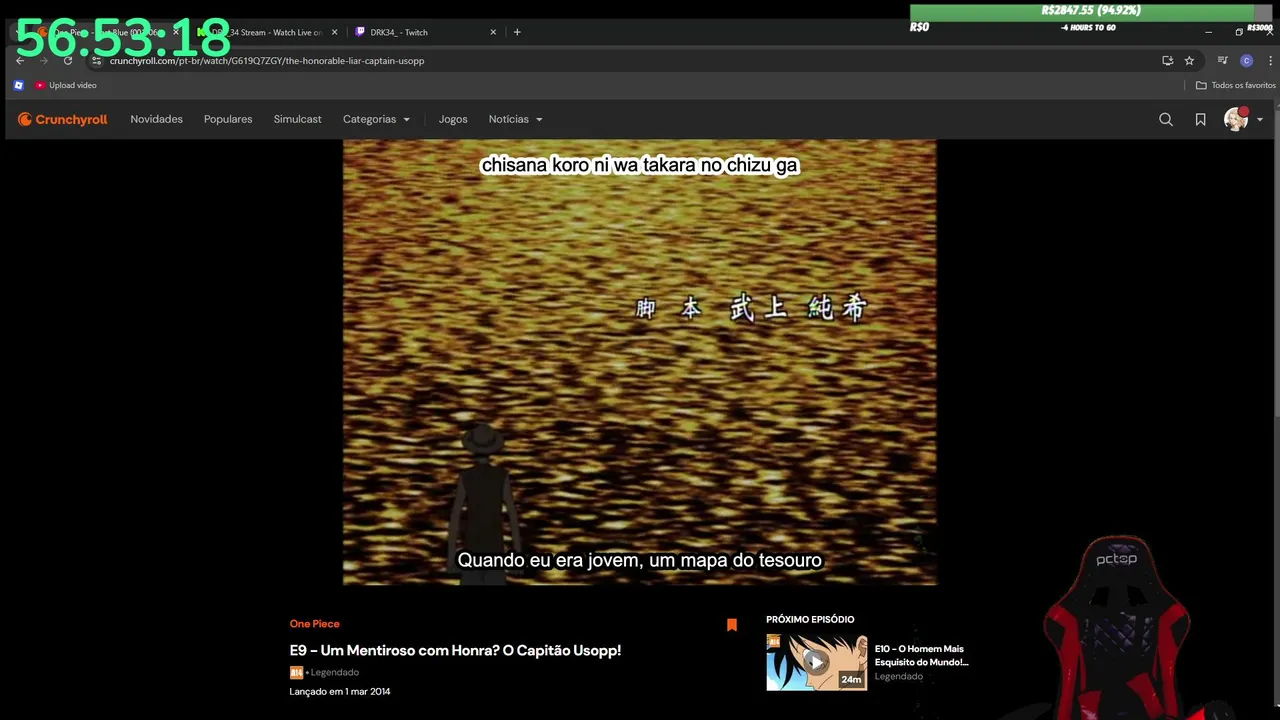Open site information icon in address bar
The width and height of the screenshot is (1280, 720).
click(96, 61)
